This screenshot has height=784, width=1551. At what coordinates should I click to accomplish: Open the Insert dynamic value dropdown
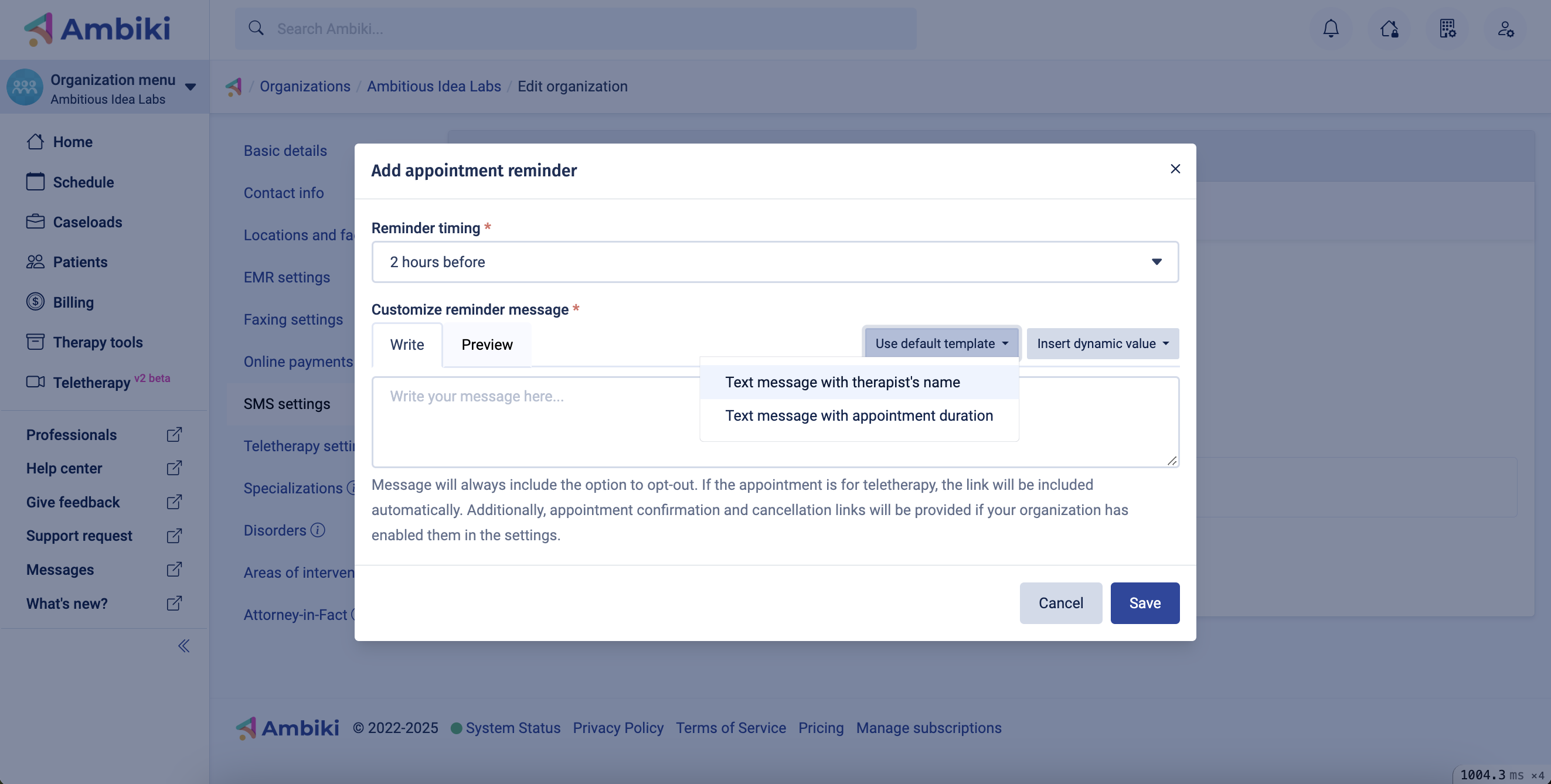click(x=1102, y=343)
